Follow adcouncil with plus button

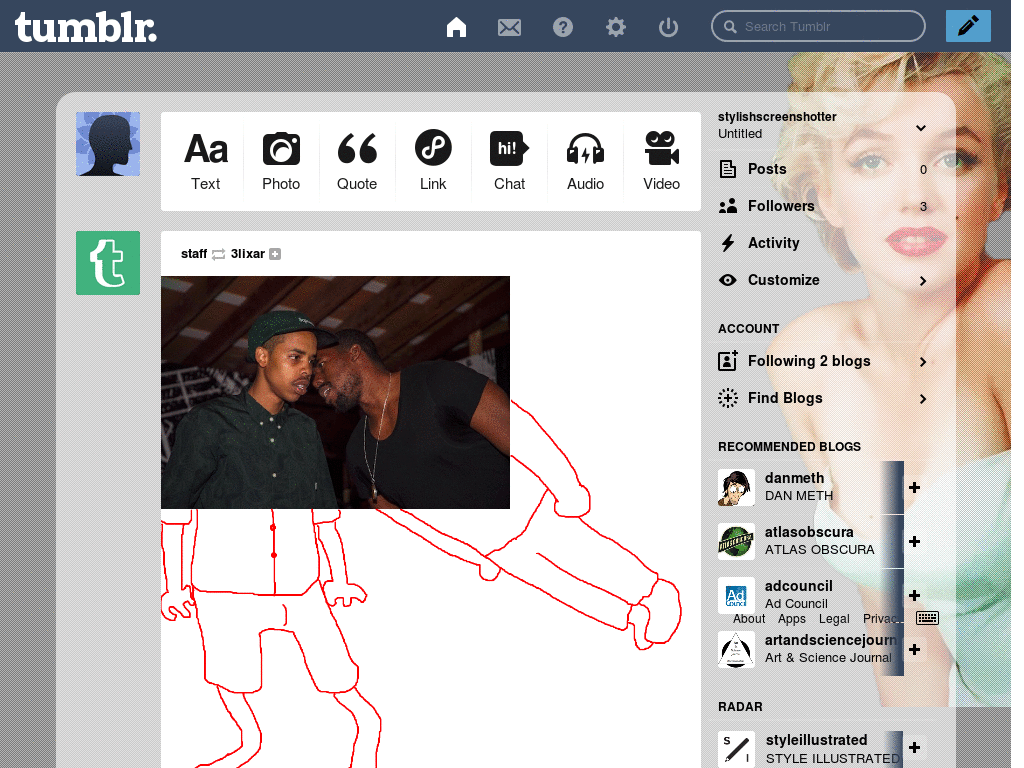pos(914,595)
